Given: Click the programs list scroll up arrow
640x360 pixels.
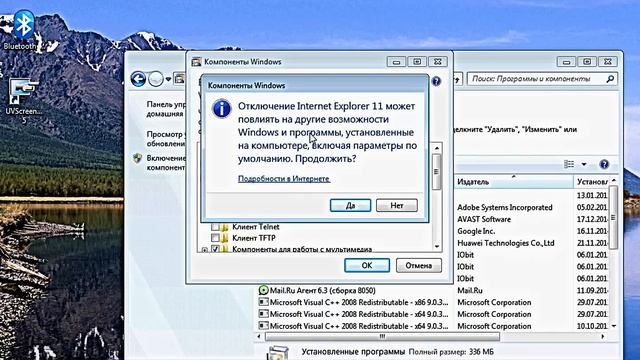Looking at the screenshot, I should (x=613, y=180).
